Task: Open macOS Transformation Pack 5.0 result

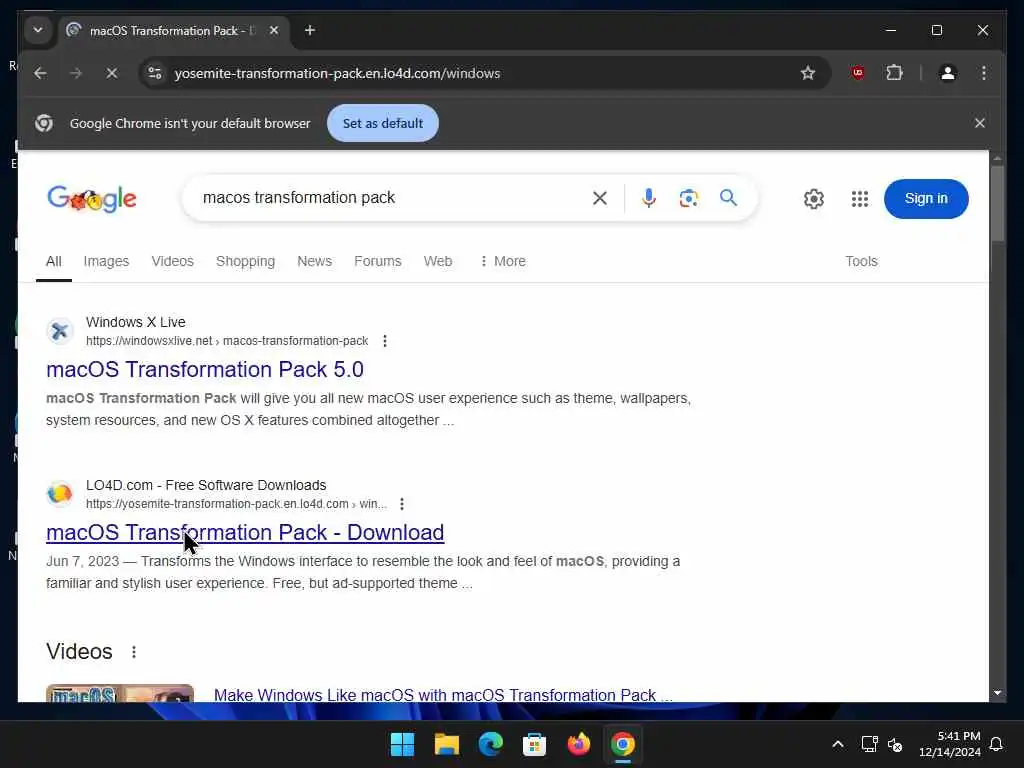Action: coord(204,370)
